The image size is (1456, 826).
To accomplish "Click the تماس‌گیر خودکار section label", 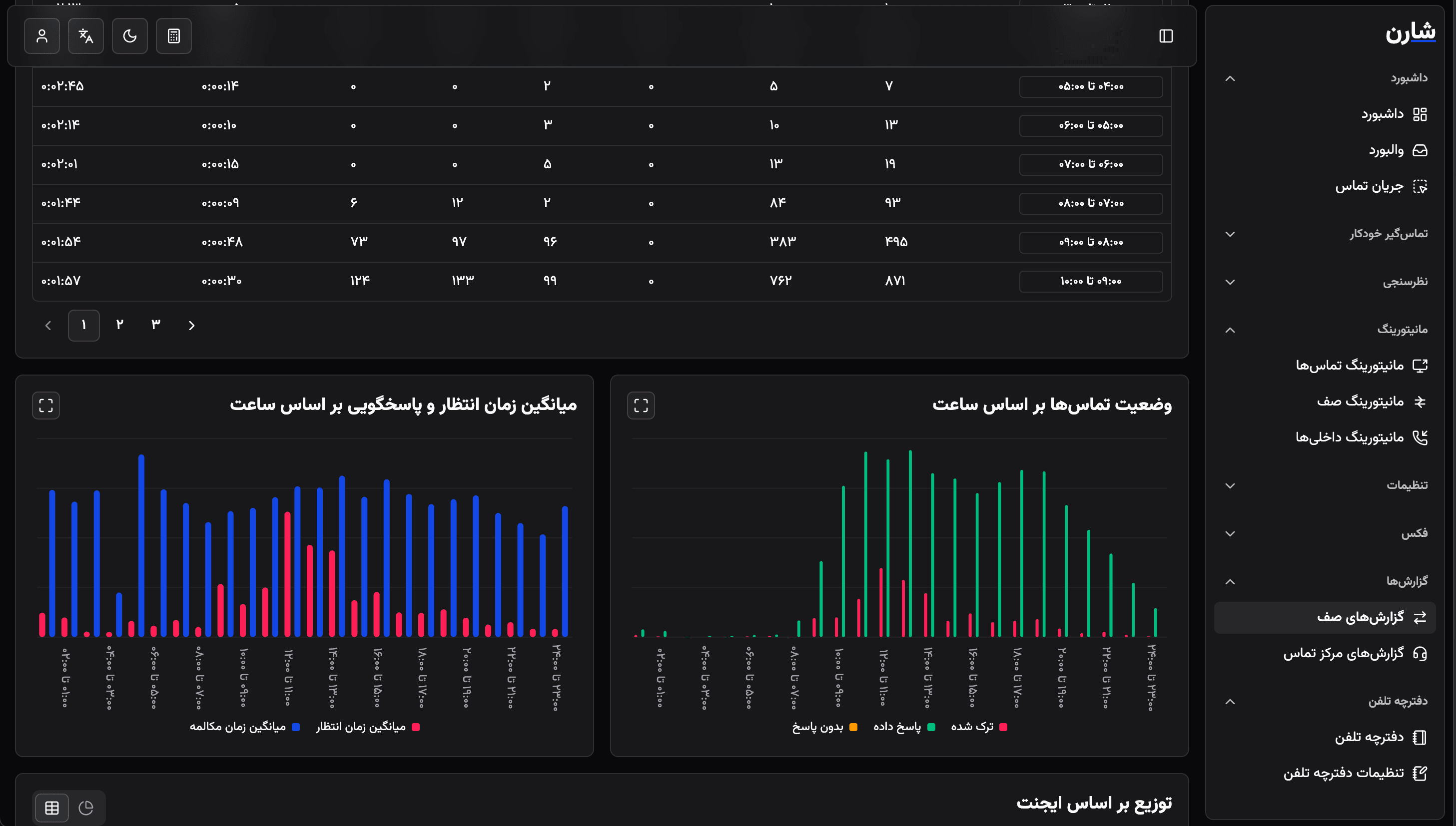I will (x=1389, y=234).
